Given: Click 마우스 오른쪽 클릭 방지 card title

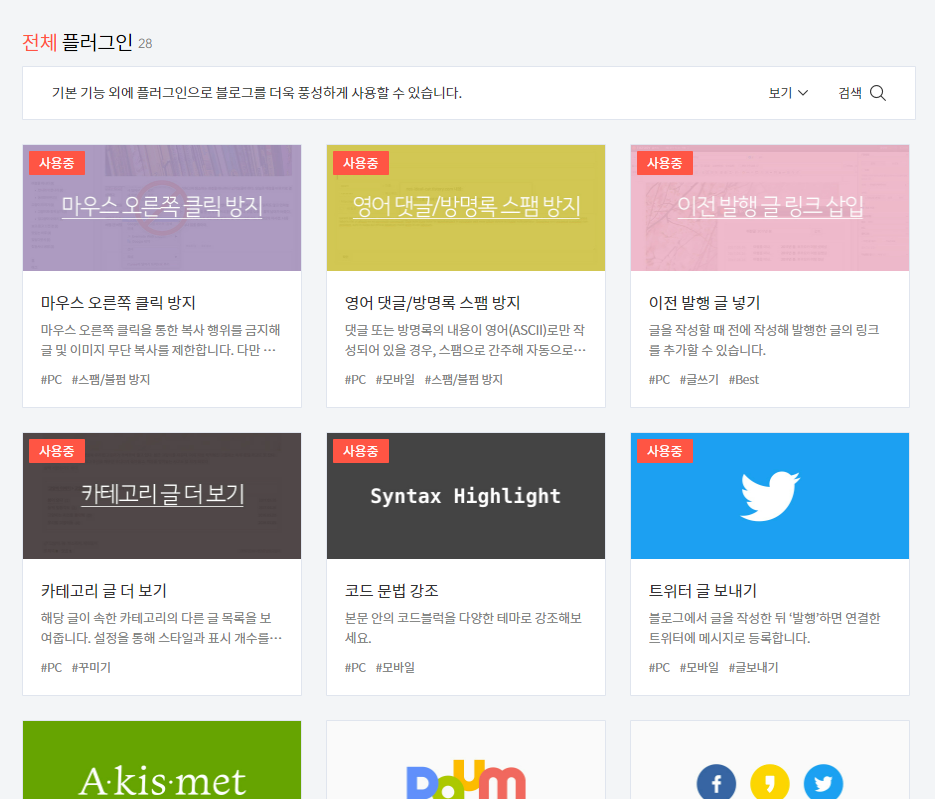Looking at the screenshot, I should click(118, 303).
